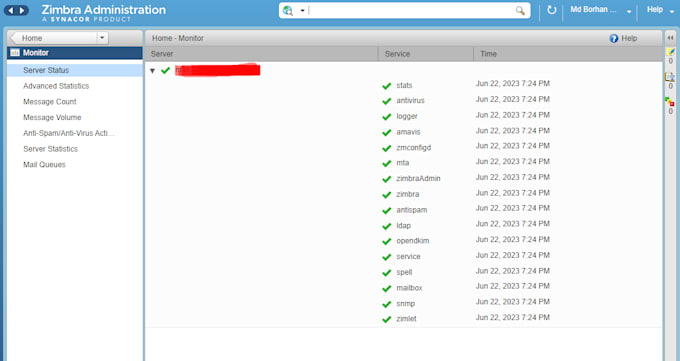Open Server Status in sidebar
This screenshot has height=361, width=680.
pyautogui.click(x=75, y=70)
